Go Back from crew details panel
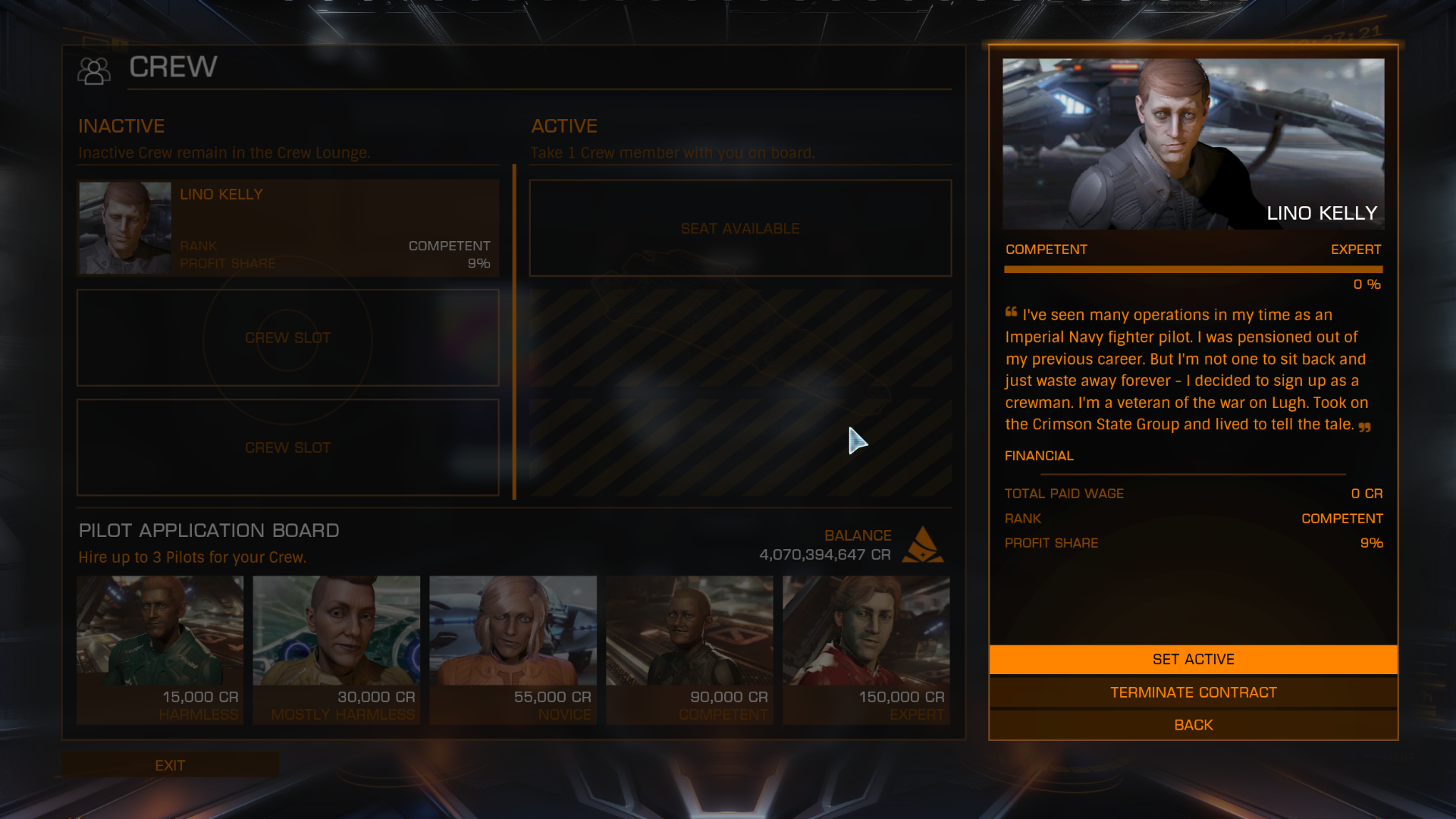 [1194, 725]
